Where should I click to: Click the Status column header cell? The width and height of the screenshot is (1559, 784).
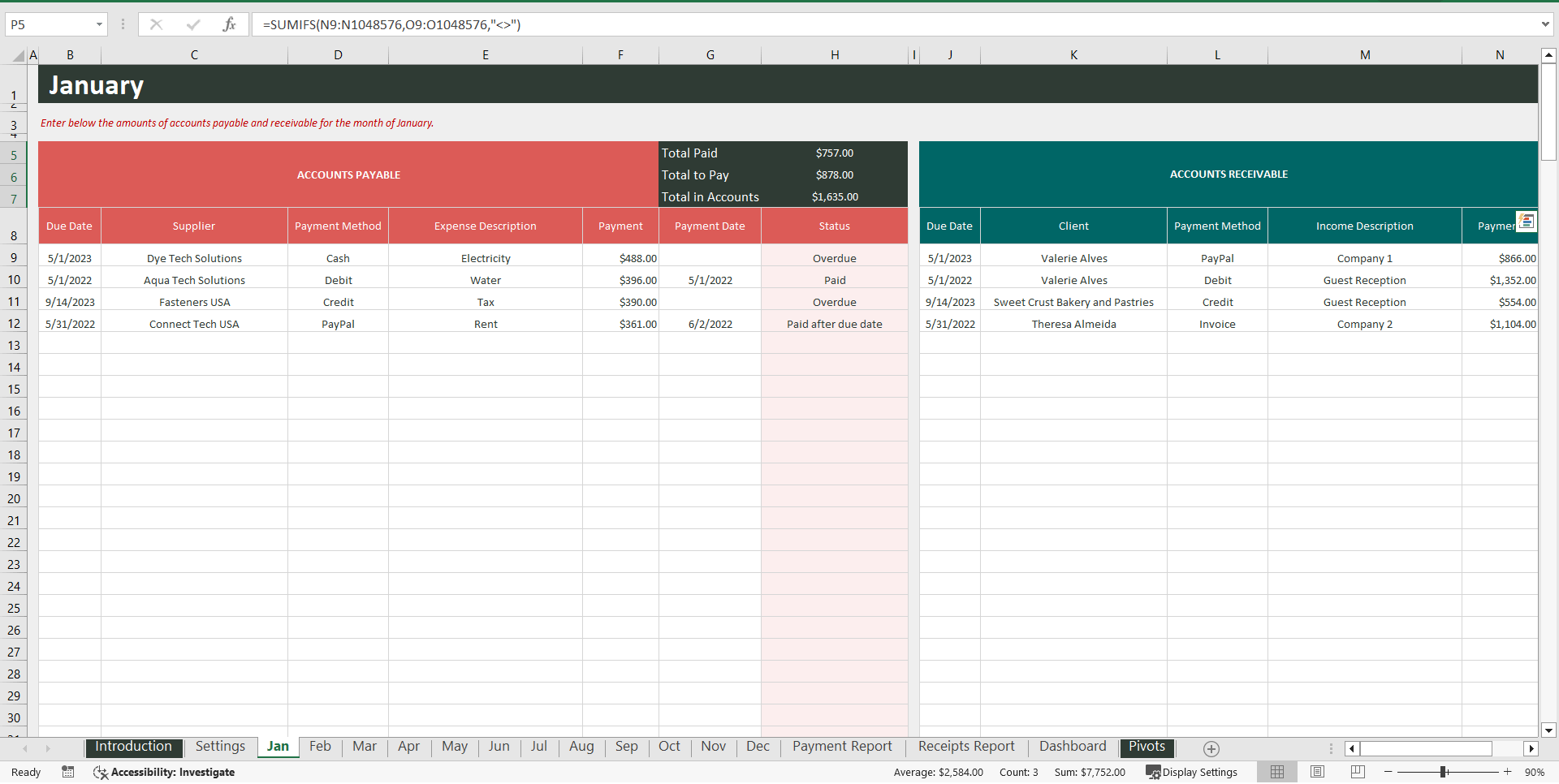pos(835,226)
